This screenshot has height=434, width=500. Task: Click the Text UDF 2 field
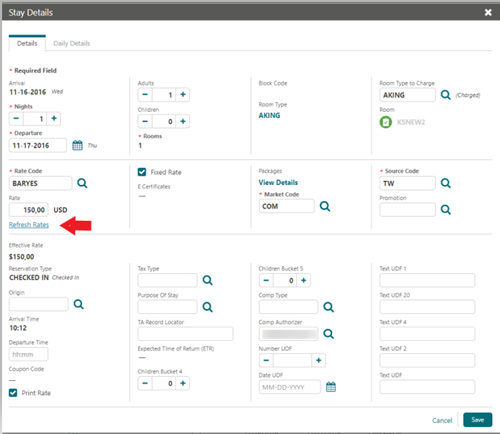[427, 360]
